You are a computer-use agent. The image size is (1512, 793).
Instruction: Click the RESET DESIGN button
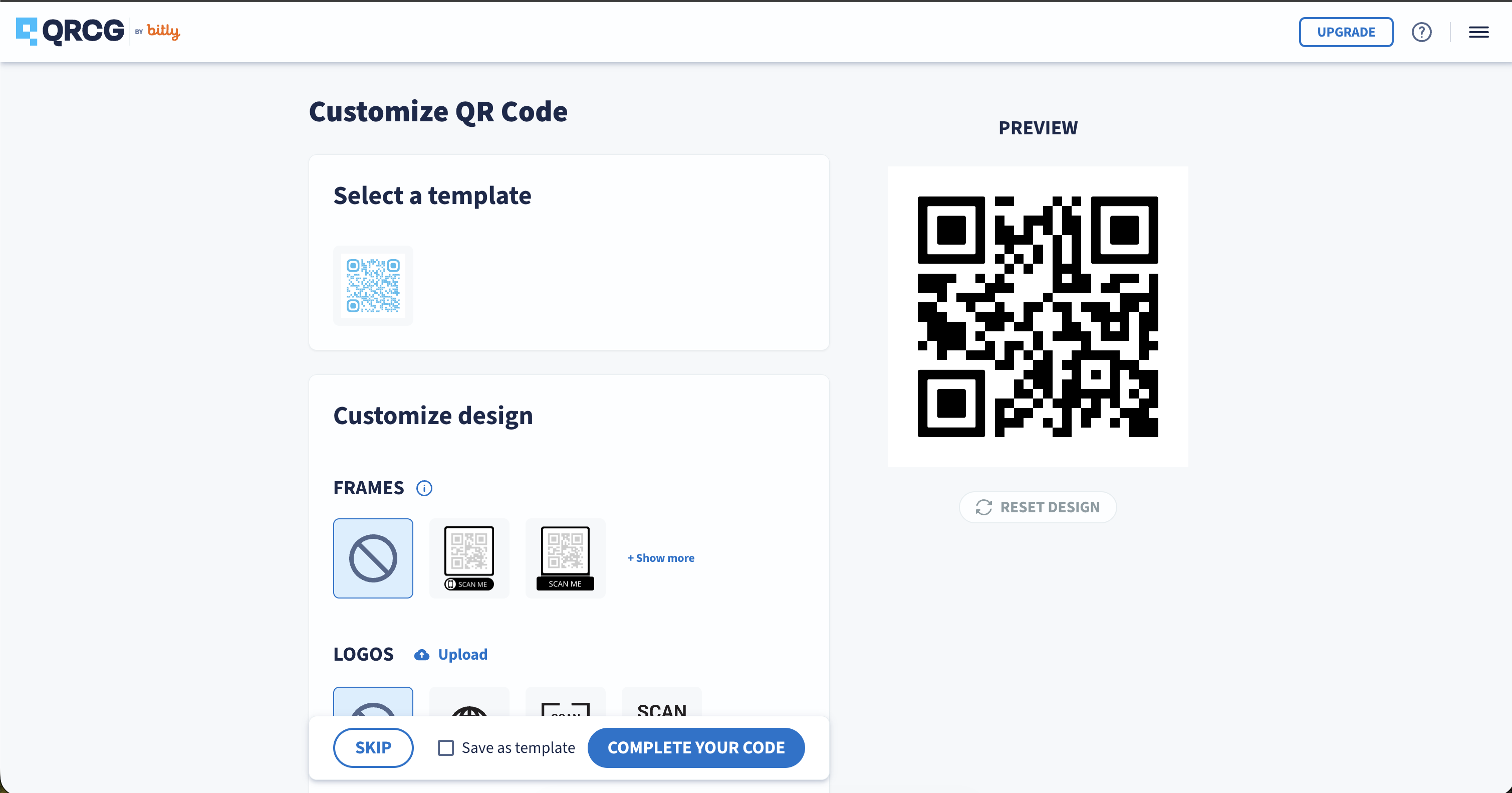[1038, 507]
